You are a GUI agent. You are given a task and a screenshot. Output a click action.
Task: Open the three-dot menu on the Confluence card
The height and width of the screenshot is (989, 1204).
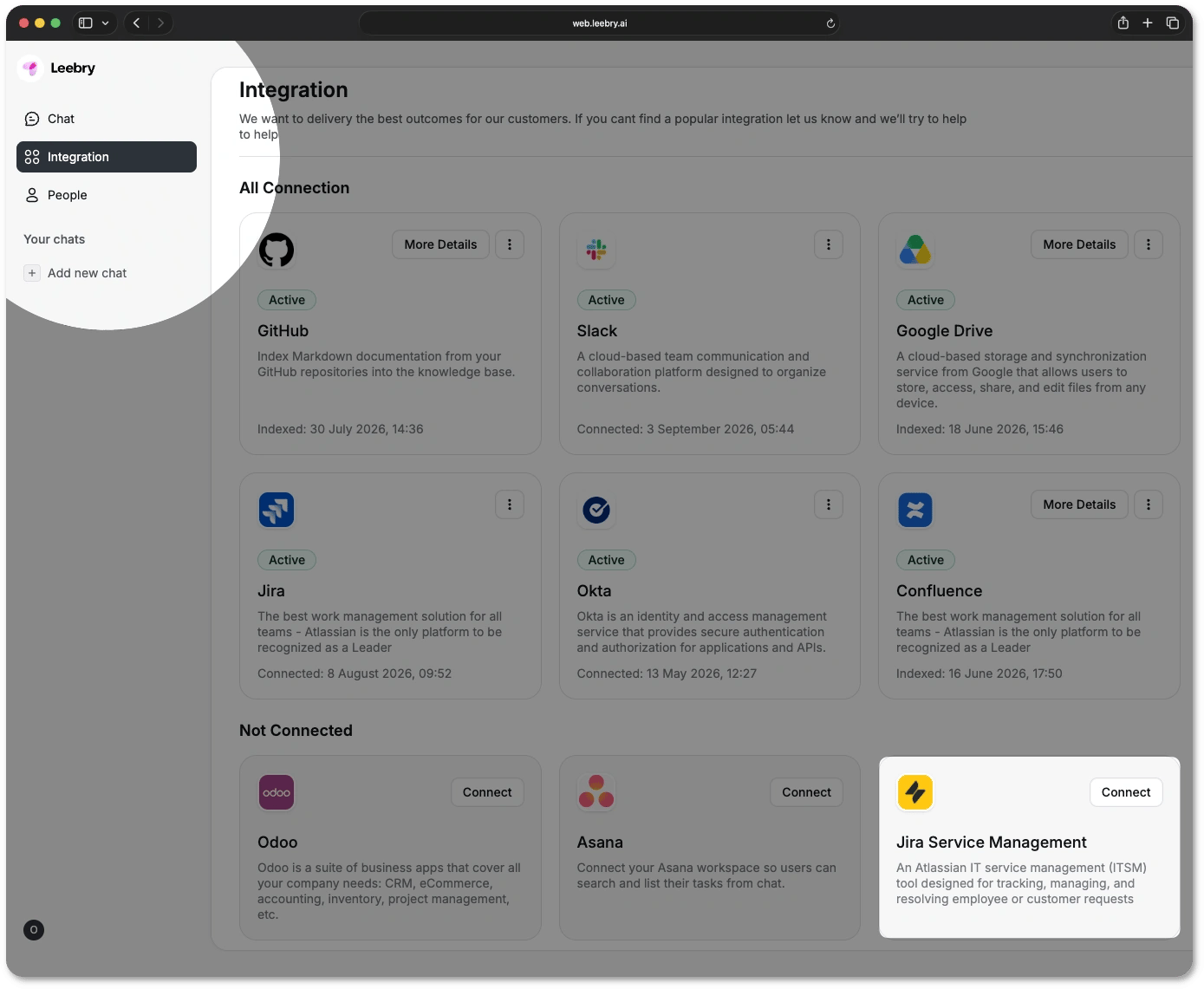[1149, 504]
